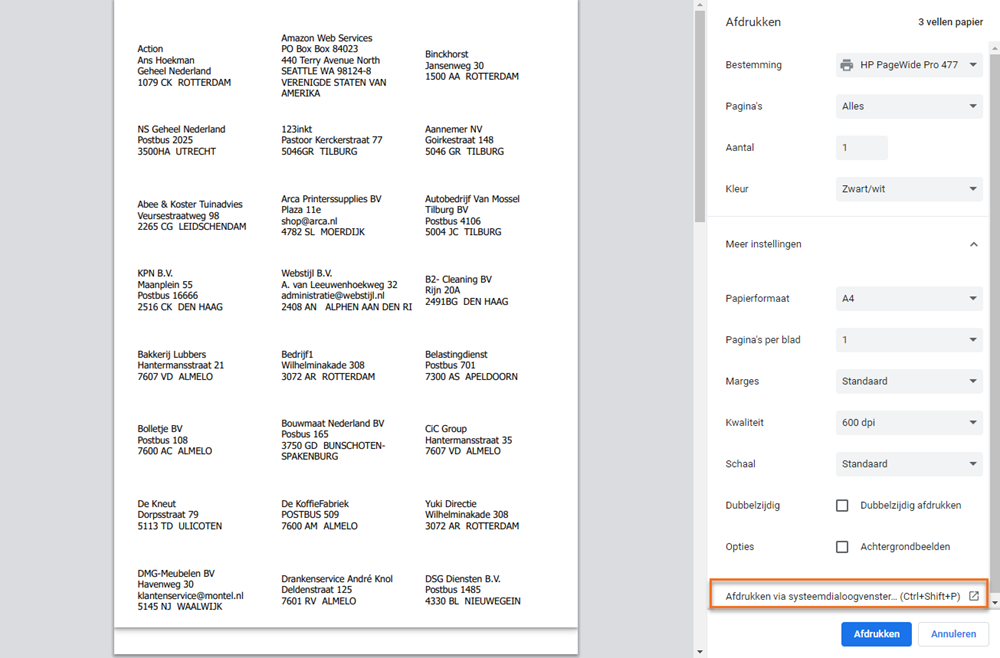Click the Annuleren button
Image resolution: width=1000 pixels, height=658 pixels.
pyautogui.click(x=953, y=634)
